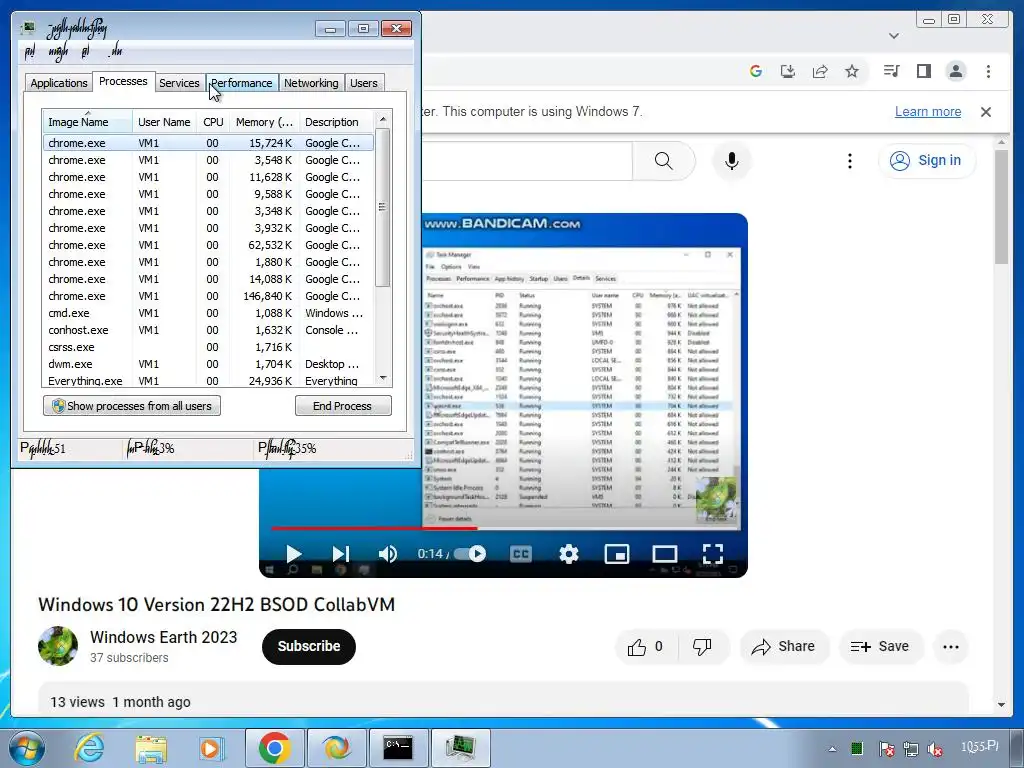Select chrome.exe row using 62,532 K
The width and height of the screenshot is (1024, 768).
coord(208,246)
